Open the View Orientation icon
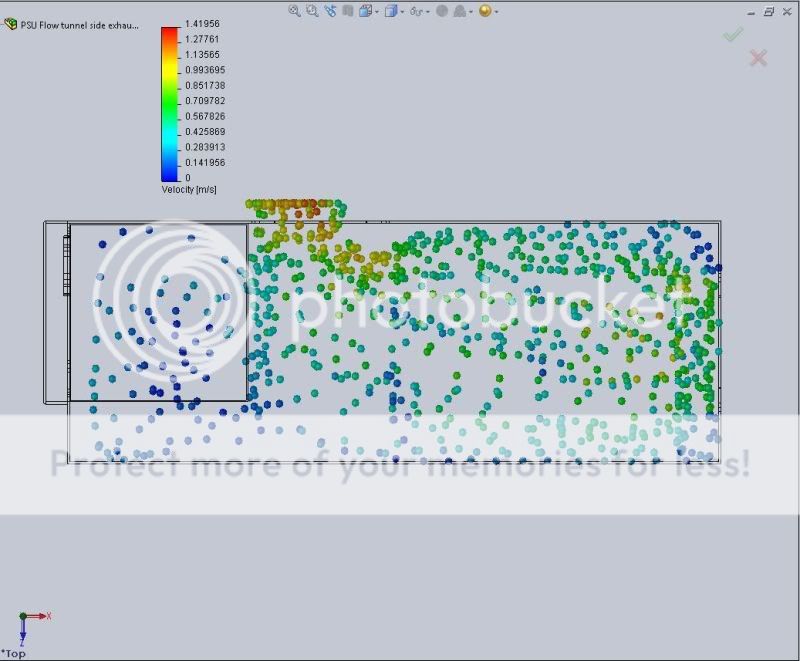 coord(365,11)
